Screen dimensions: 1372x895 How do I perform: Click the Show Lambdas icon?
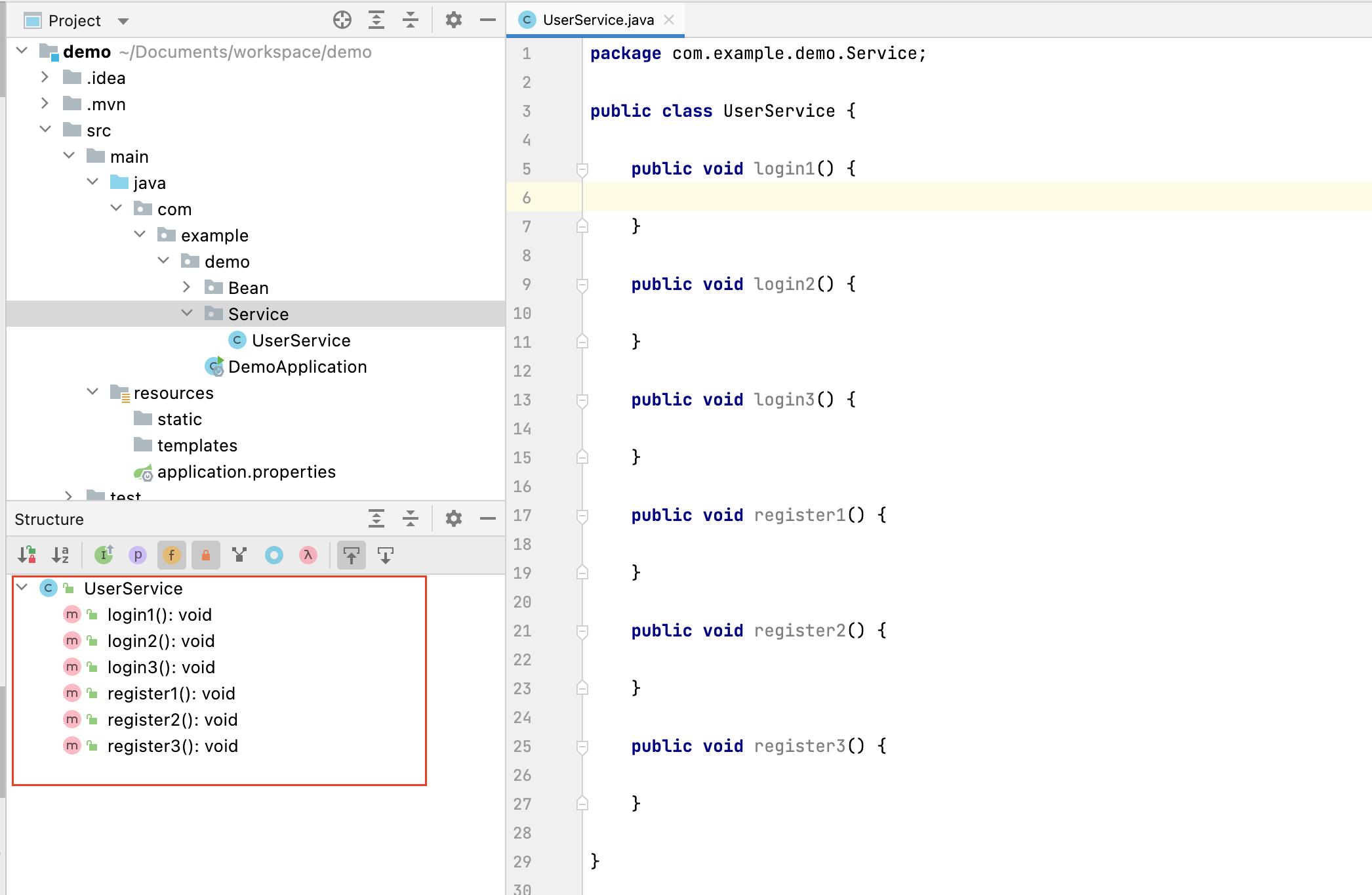pyautogui.click(x=308, y=555)
